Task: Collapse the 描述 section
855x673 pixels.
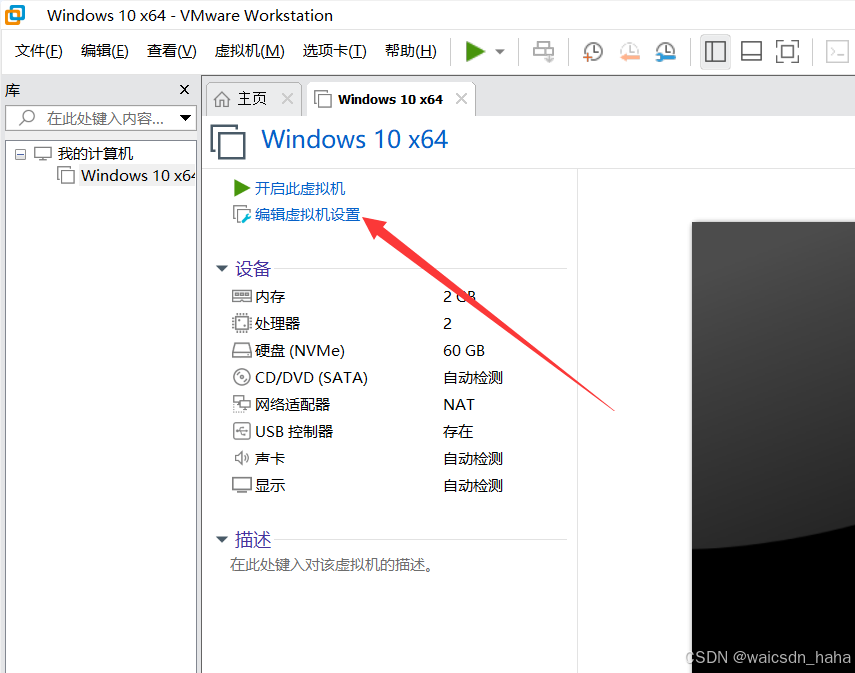Action: point(222,539)
